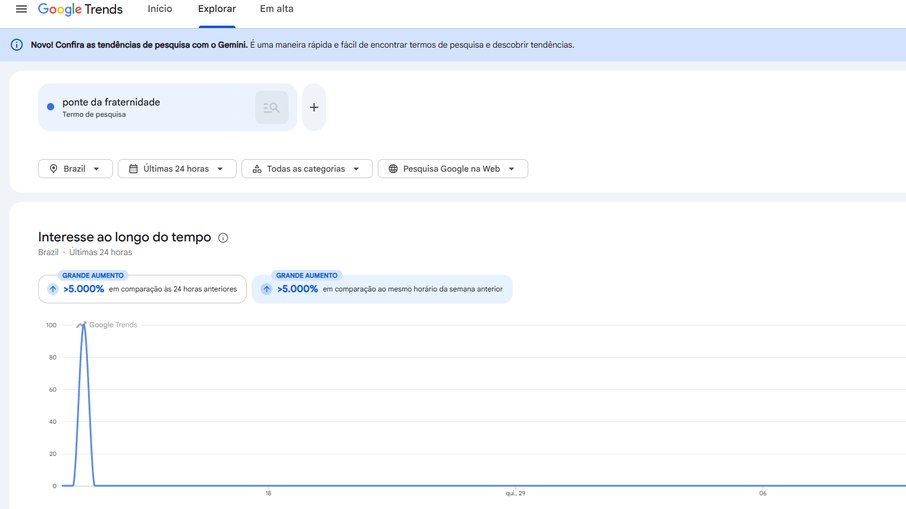Open the Em alta tab
This screenshot has width=906, height=509.
(277, 9)
